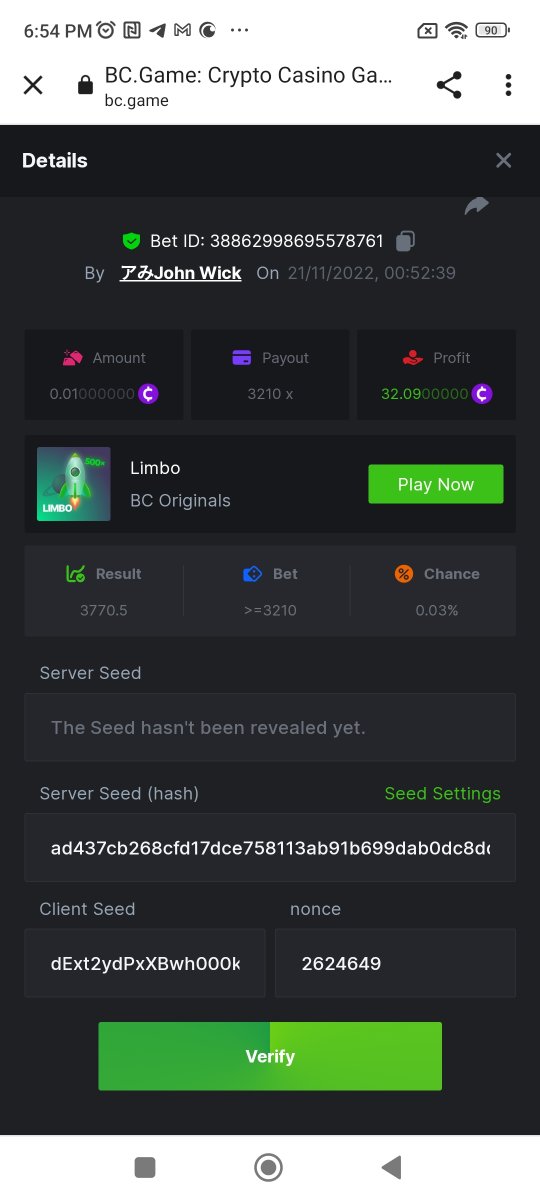The height and width of the screenshot is (1200, 540).
Task: Tap the Android home button
Action: click(267, 1167)
